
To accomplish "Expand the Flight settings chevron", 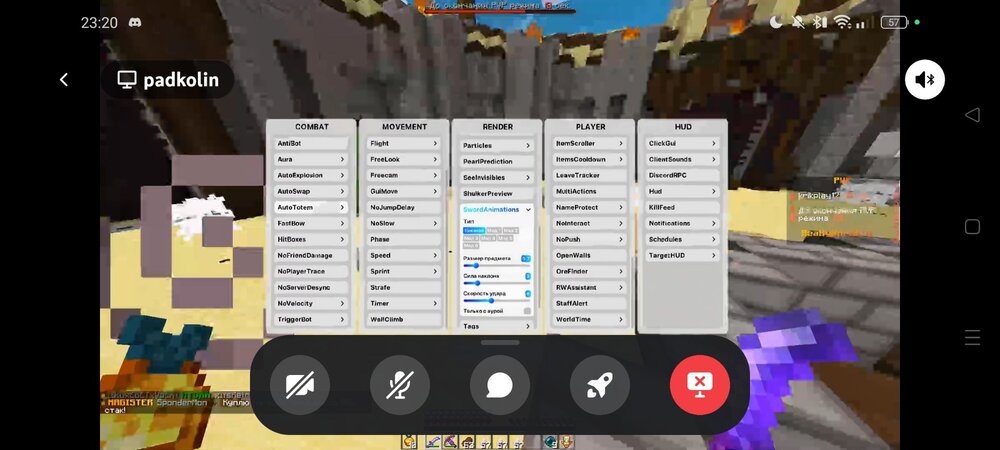I will click(x=435, y=143).
